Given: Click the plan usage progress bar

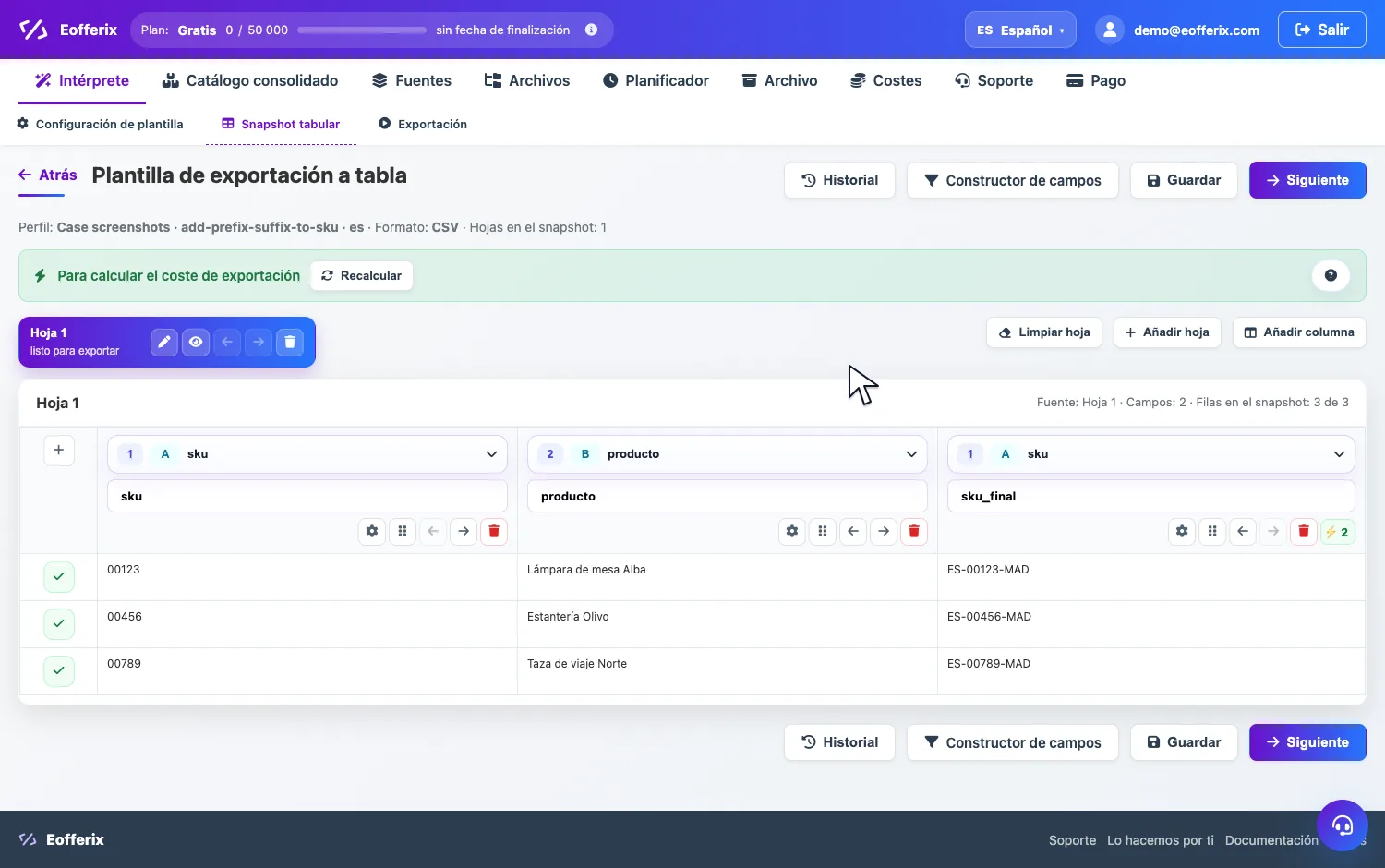Looking at the screenshot, I should coord(362,30).
